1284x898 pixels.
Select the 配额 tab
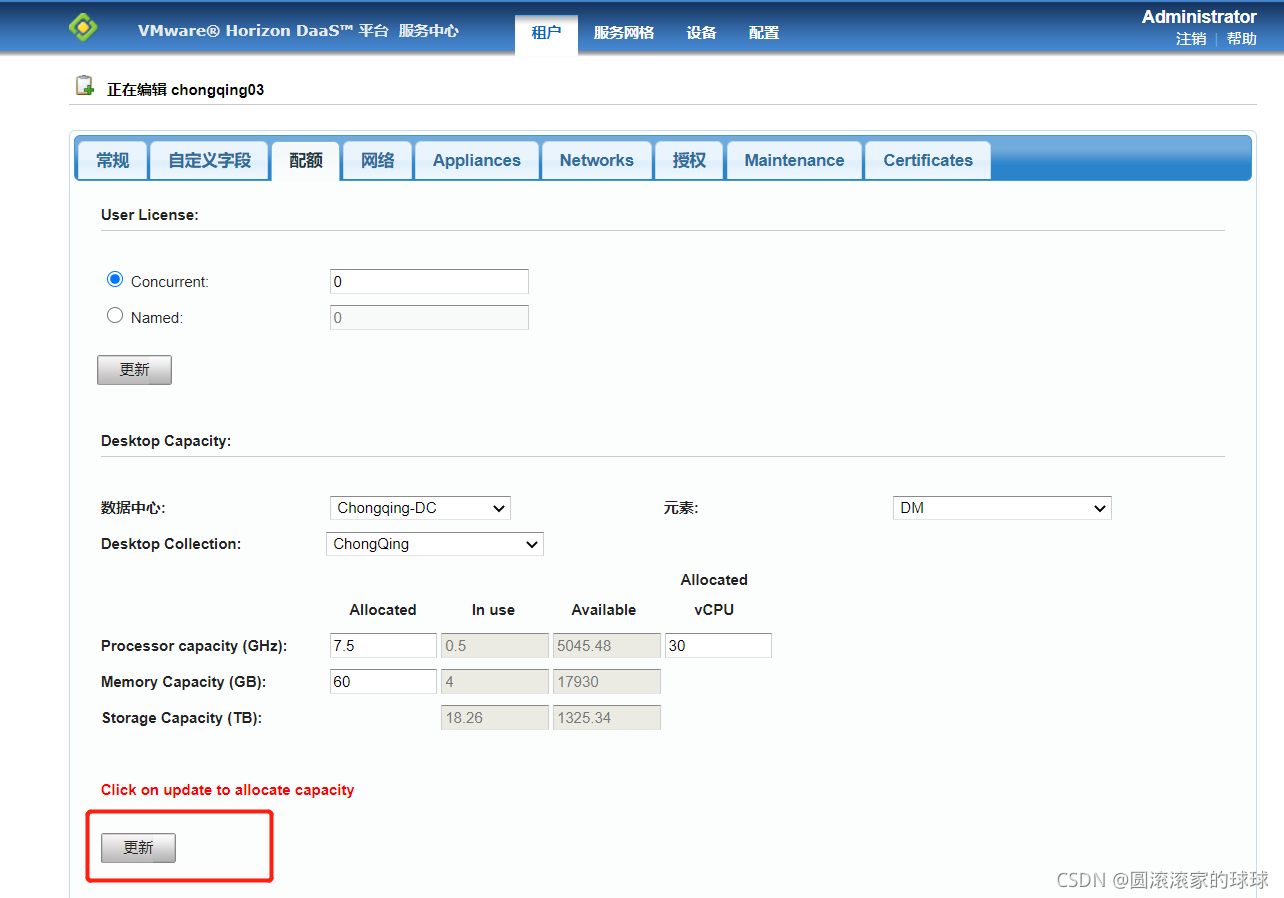click(306, 160)
